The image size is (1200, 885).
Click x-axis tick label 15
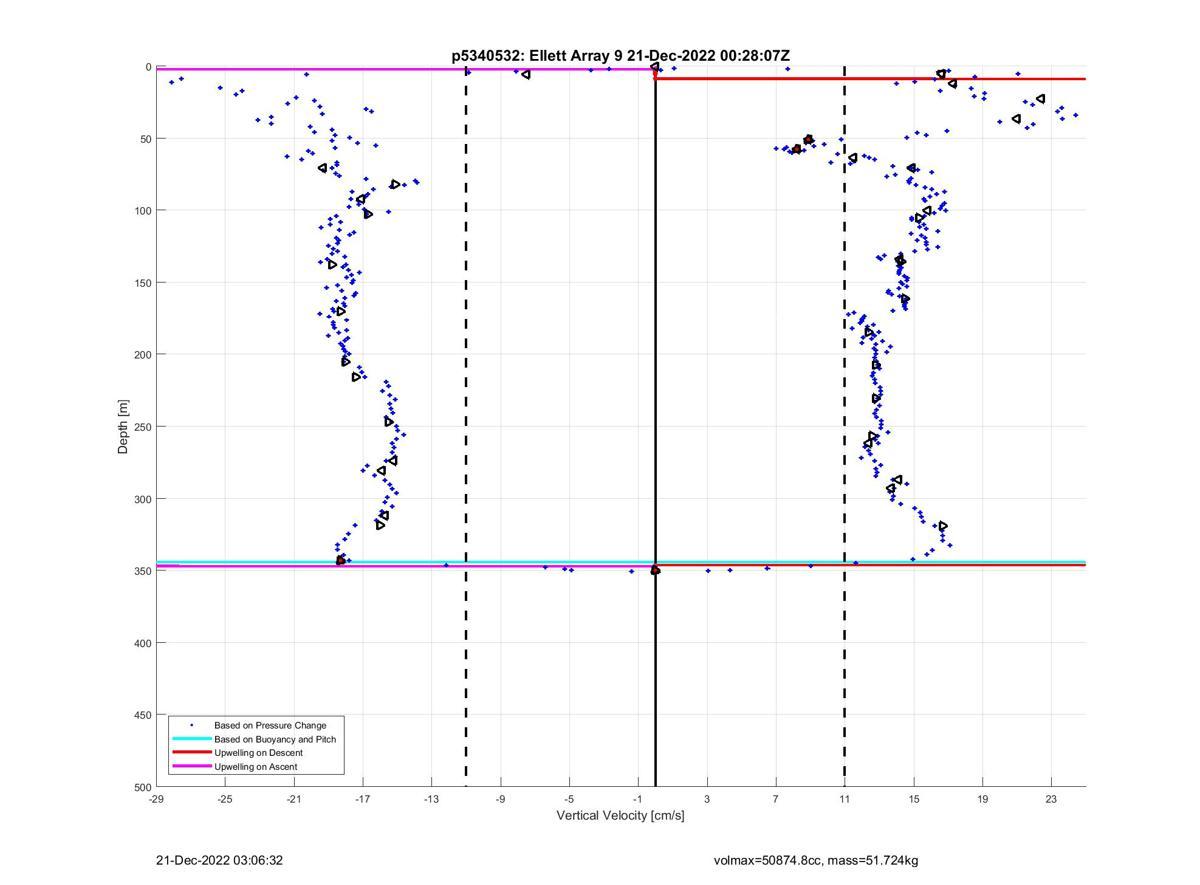(914, 799)
